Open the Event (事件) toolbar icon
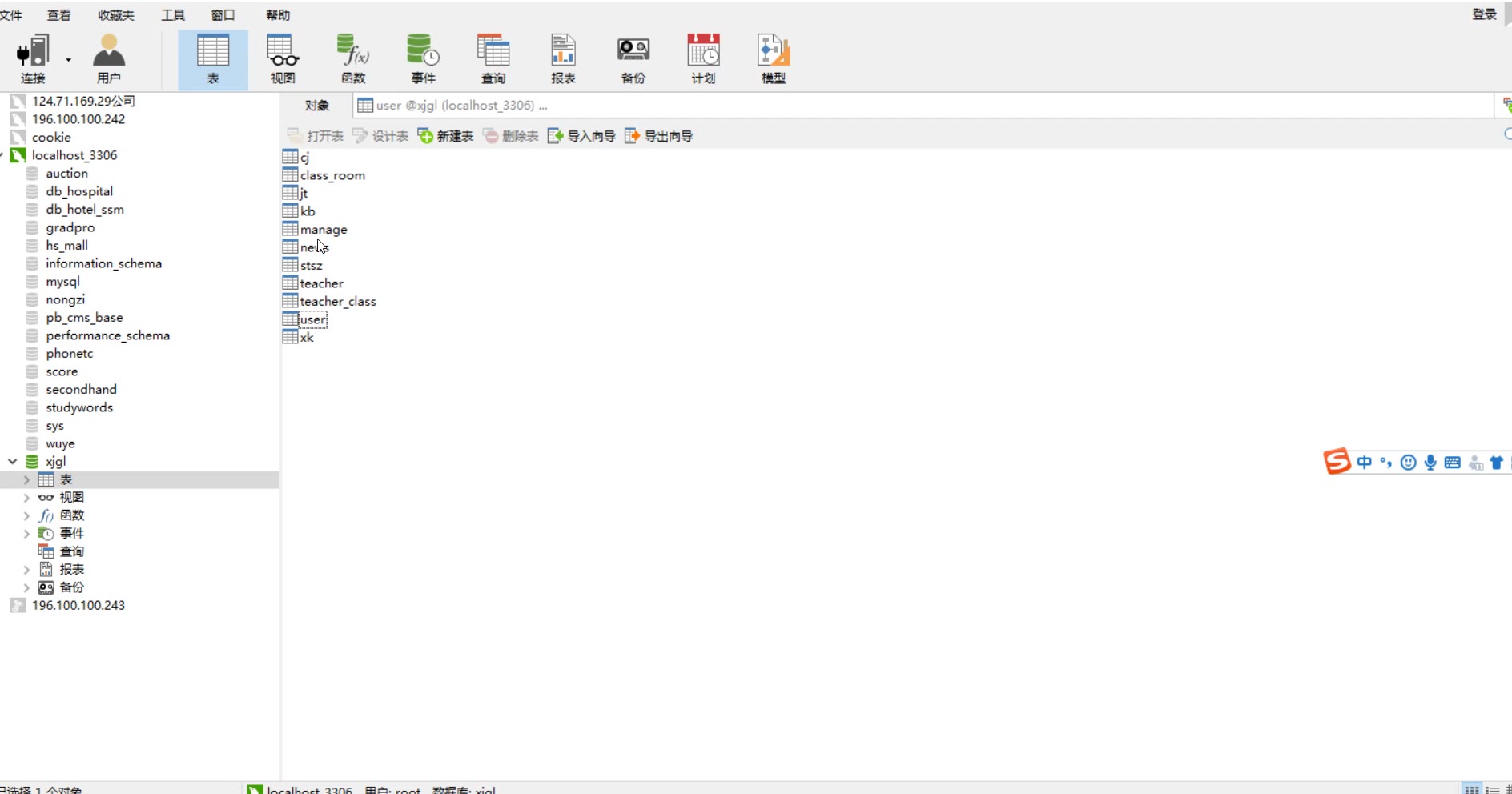1512x794 pixels. 423,59
